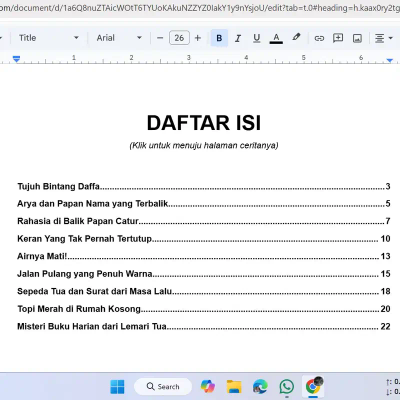Screen dimensions: 400x400
Task: Open the Windows Start menu
Action: coord(117,387)
